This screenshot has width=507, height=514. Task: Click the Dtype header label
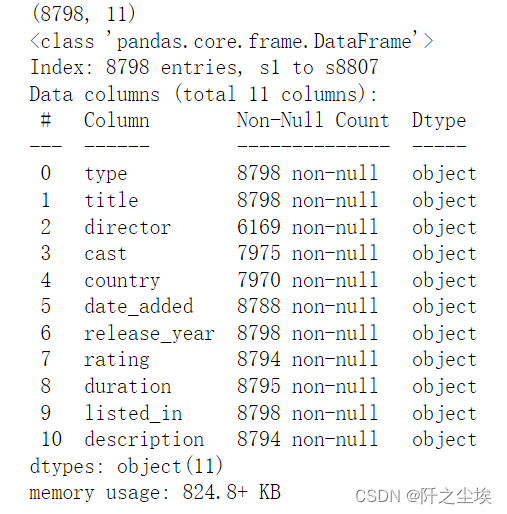click(x=439, y=121)
